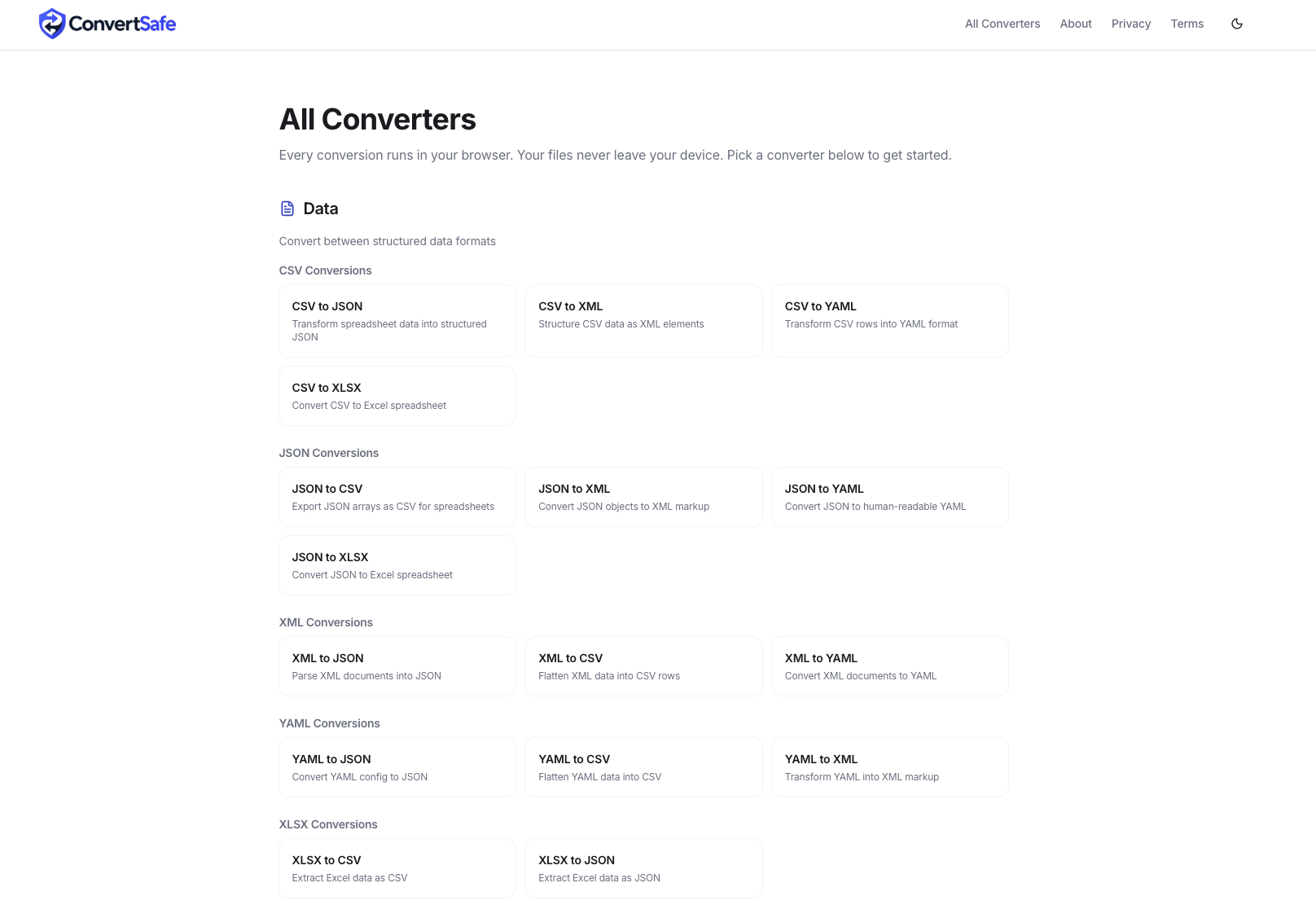The image size is (1316, 918).
Task: Open the CSV to XML converter
Action: [643, 320]
